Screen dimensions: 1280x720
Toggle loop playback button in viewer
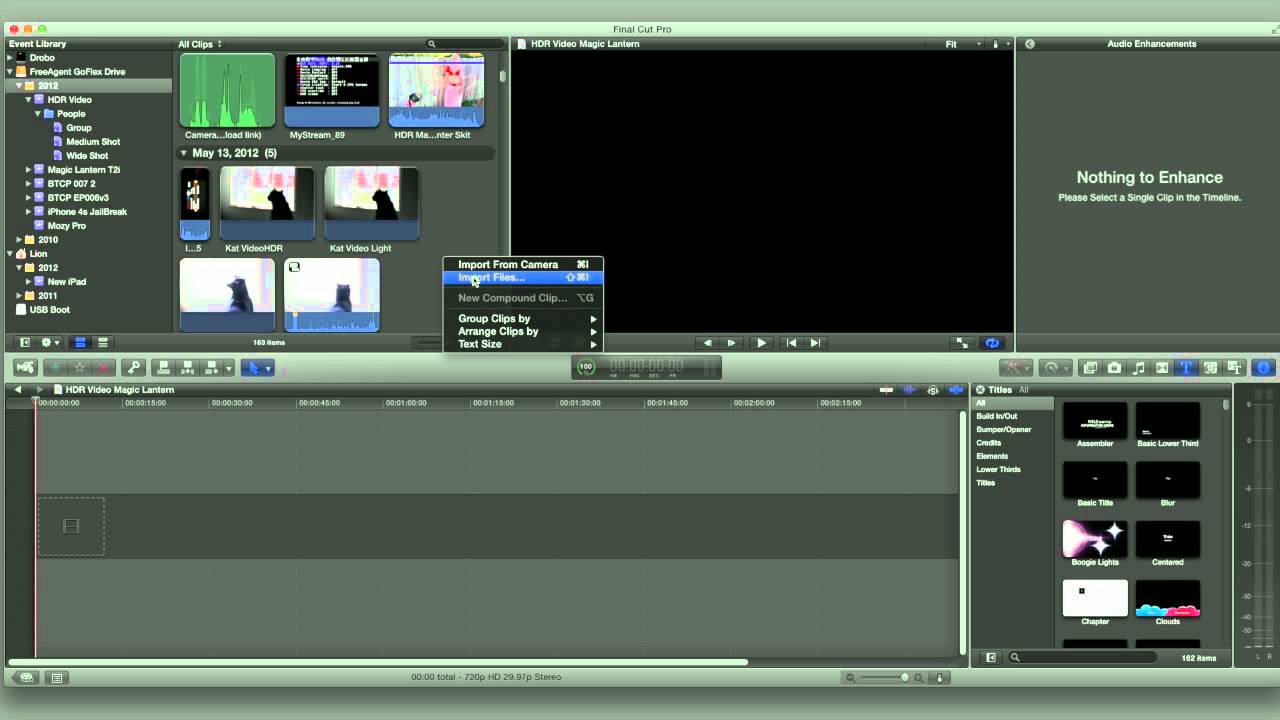(x=992, y=343)
